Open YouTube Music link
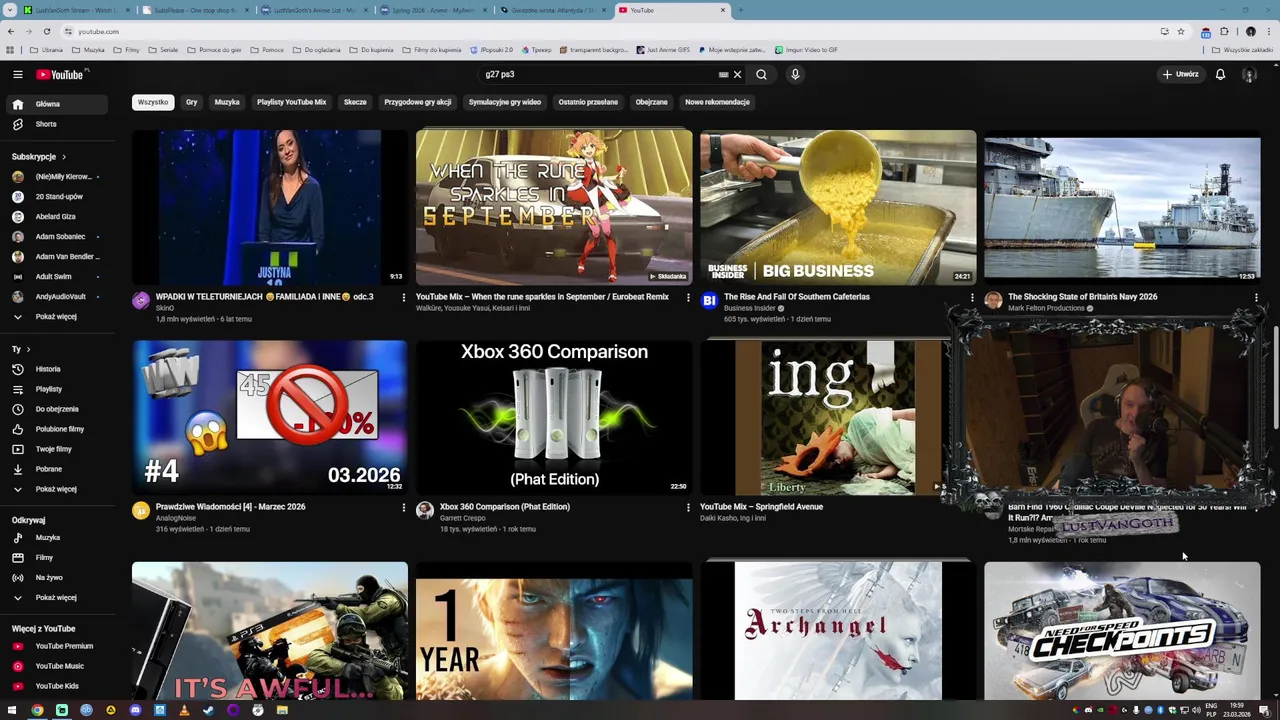Screen dimensions: 1280x720 [56, 666]
